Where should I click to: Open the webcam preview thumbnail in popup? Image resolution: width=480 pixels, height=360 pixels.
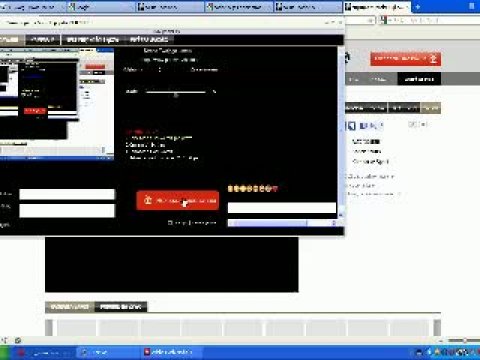click(x=57, y=104)
